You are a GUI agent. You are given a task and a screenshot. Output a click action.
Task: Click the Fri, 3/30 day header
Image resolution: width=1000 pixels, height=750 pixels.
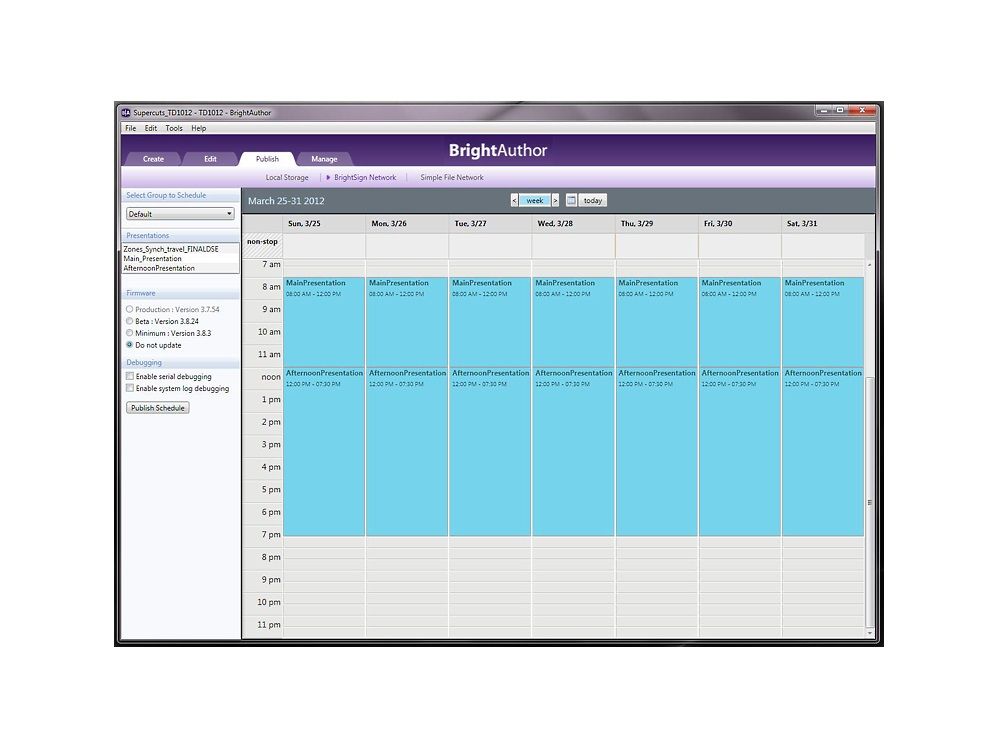tap(740, 223)
